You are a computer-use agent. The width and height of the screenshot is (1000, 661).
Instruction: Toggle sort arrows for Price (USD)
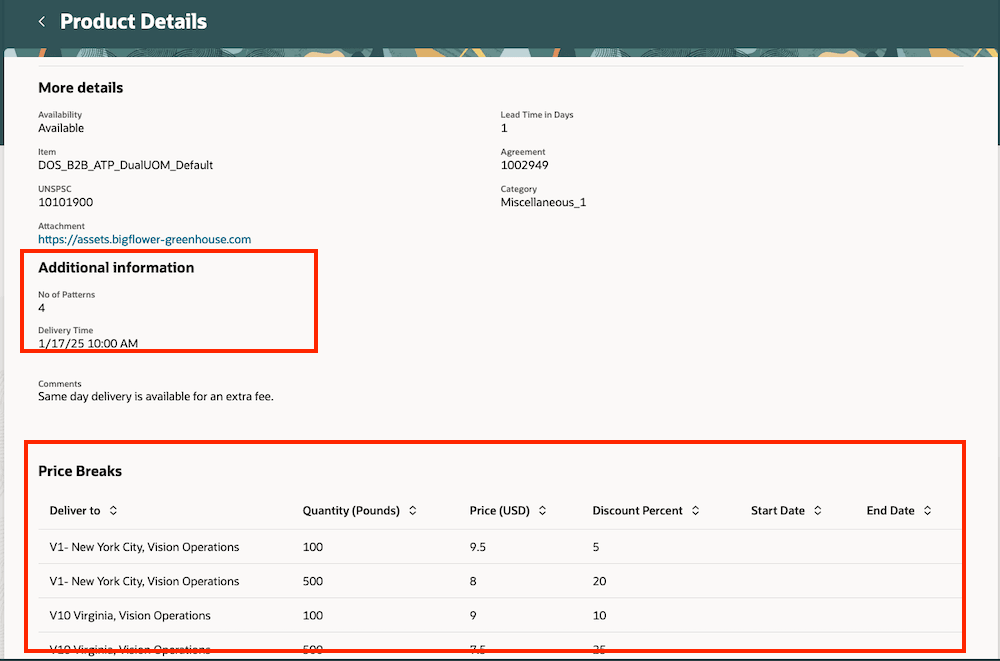542,511
